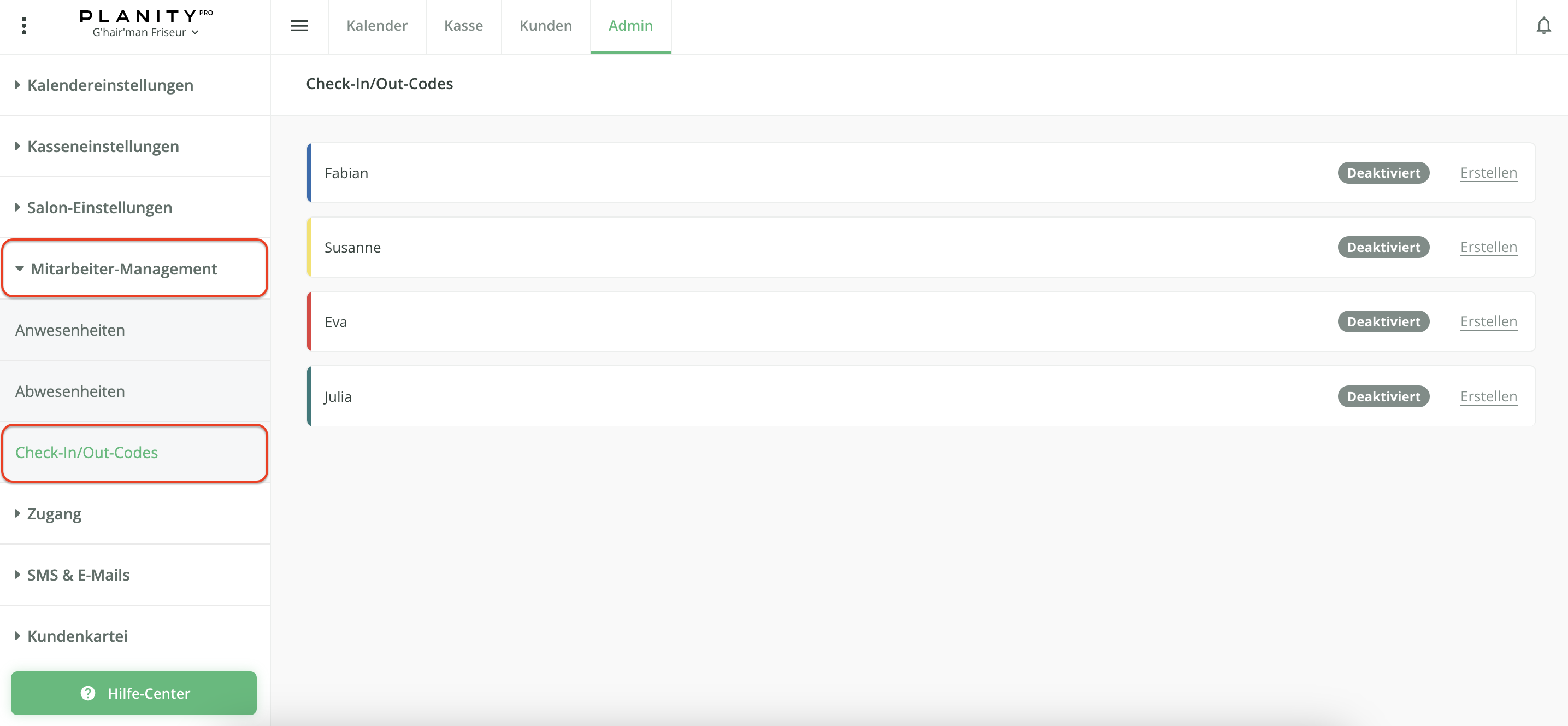This screenshot has width=1568, height=726.
Task: Click the Hilfe-Center question mark button
Action: [x=133, y=693]
